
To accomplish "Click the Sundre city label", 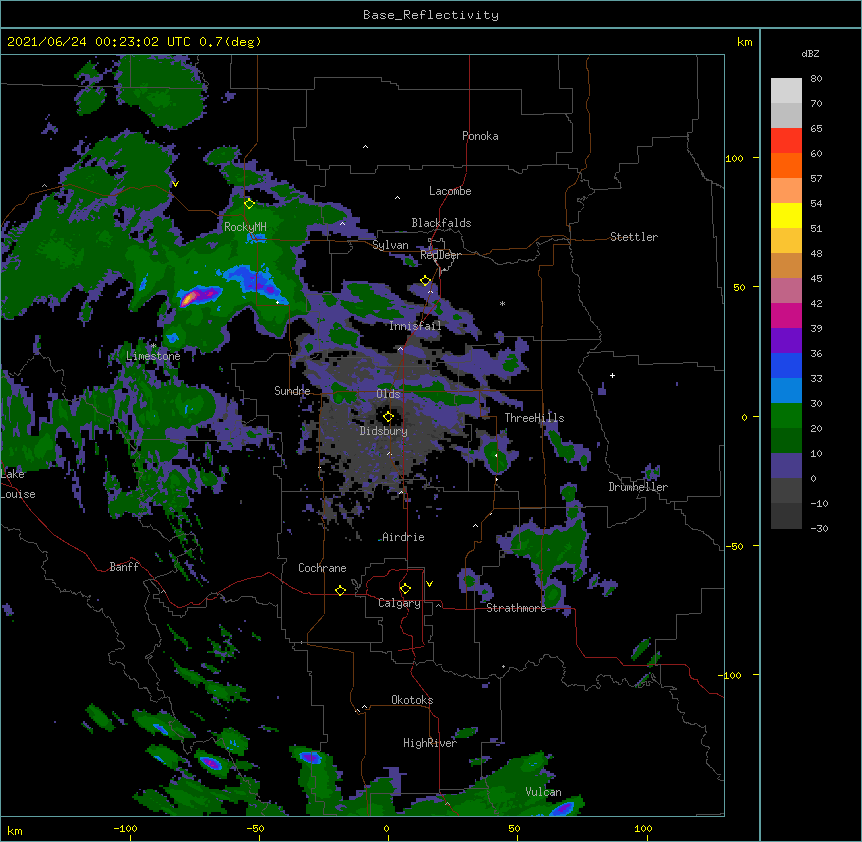I will [x=292, y=391].
